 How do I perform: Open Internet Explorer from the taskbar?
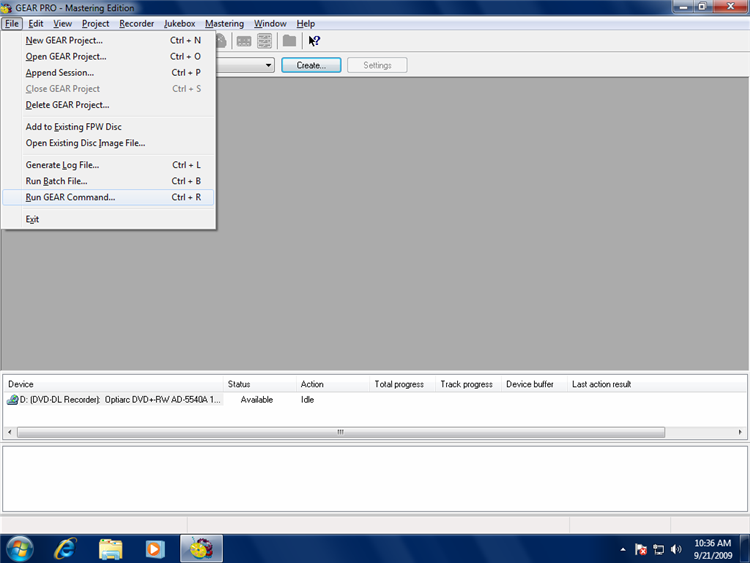point(66,548)
